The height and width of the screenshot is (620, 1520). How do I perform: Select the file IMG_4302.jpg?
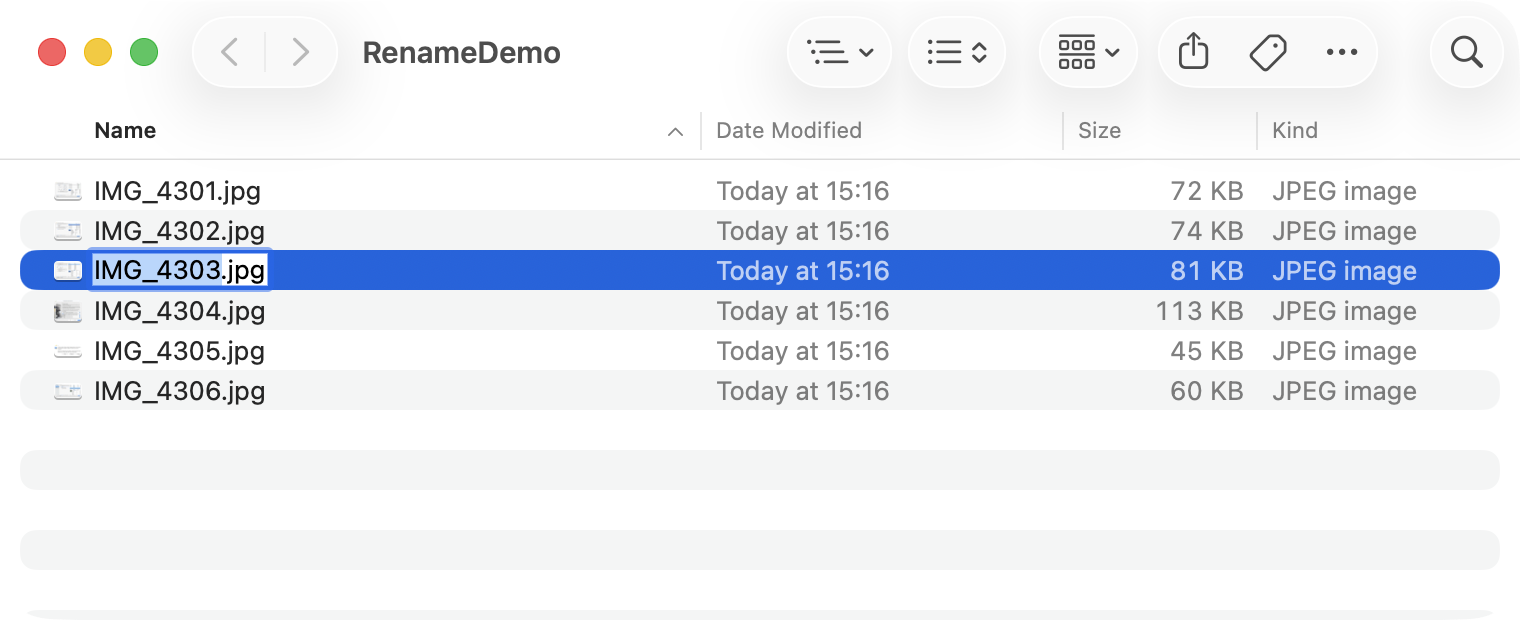pyautogui.click(x=179, y=231)
